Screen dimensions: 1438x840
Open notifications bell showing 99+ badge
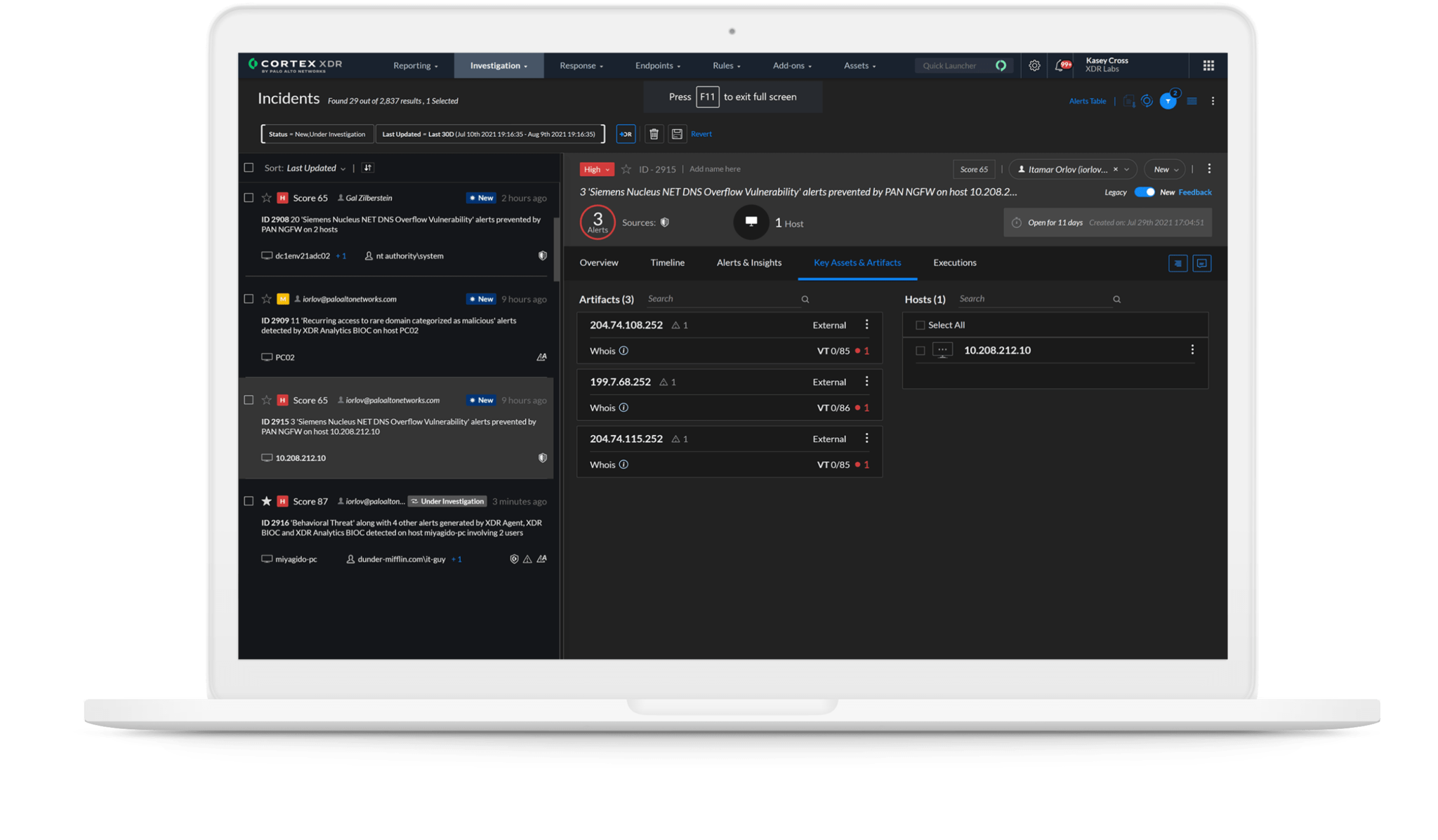pos(1062,65)
